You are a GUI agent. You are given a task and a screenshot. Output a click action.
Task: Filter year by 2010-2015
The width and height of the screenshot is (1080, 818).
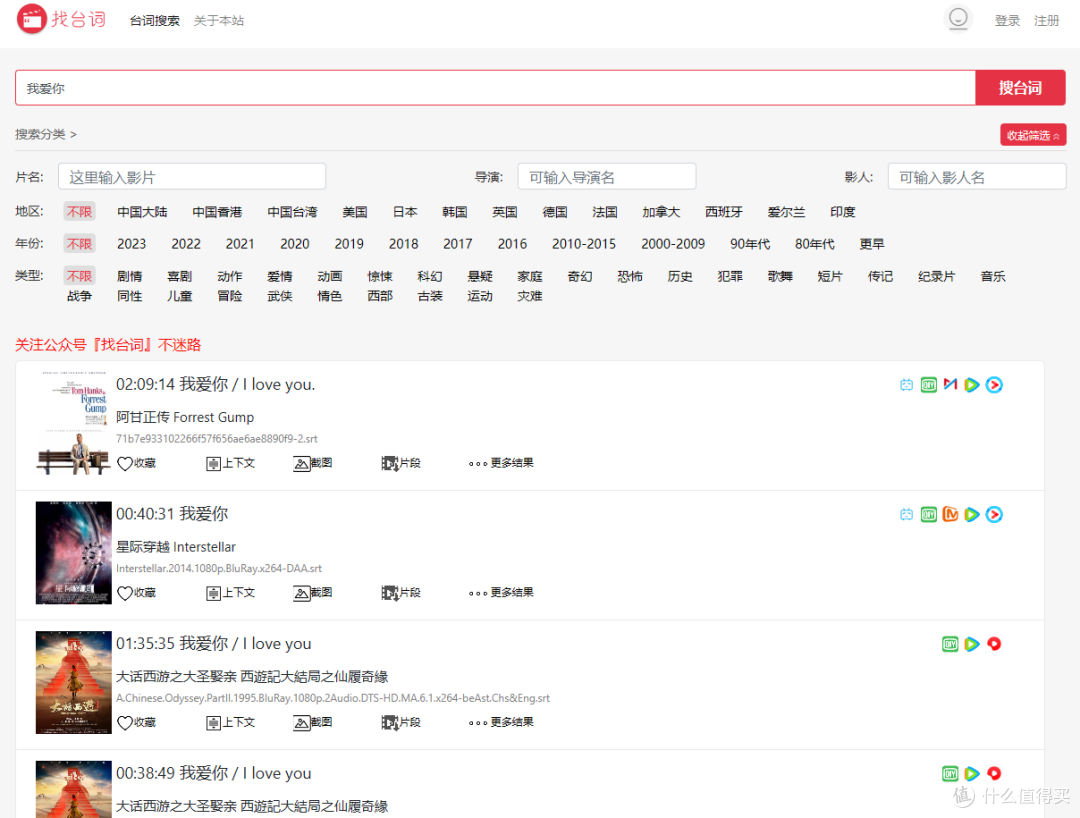pos(583,244)
